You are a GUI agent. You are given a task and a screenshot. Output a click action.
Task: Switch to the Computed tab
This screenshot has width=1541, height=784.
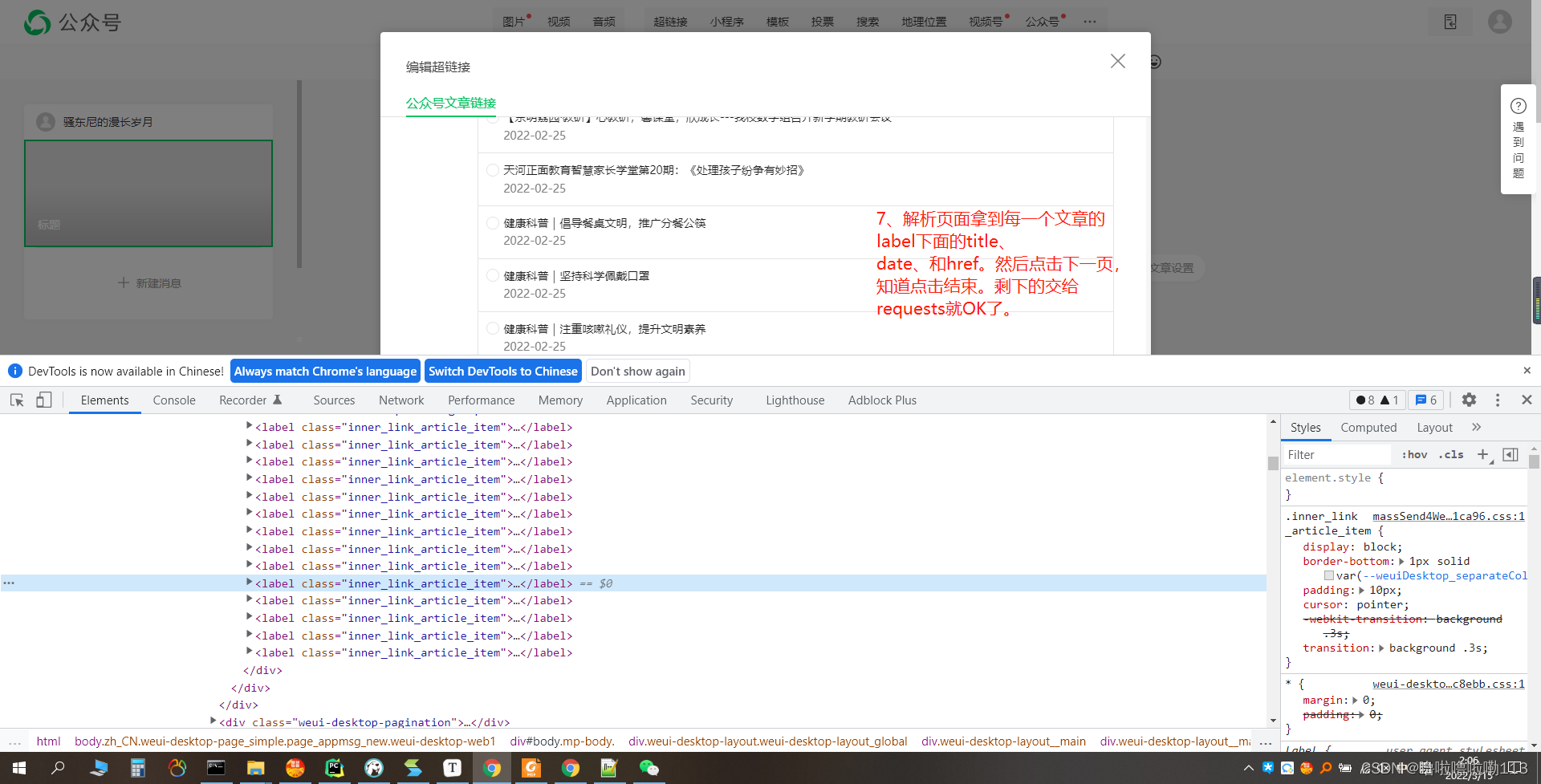[x=1368, y=427]
